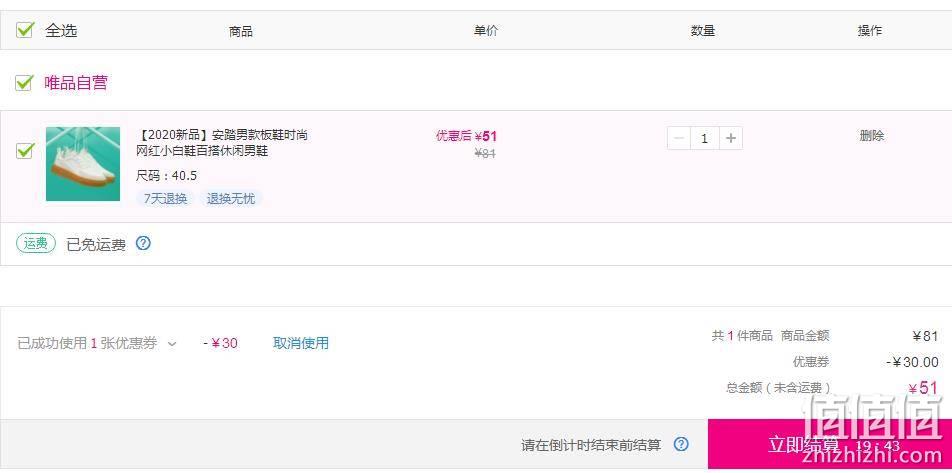Click the 立即结算 checkout button
952x473 pixels.
[830, 444]
